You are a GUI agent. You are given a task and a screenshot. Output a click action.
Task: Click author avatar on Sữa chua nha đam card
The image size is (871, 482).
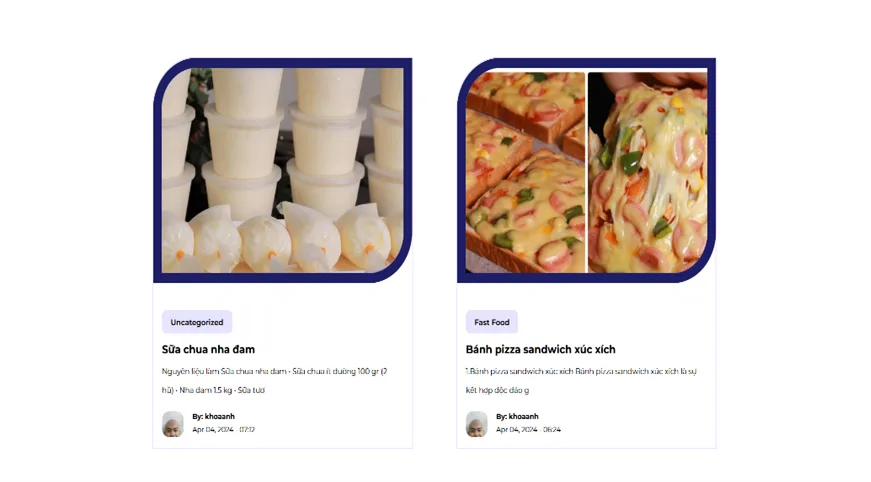[x=173, y=424]
